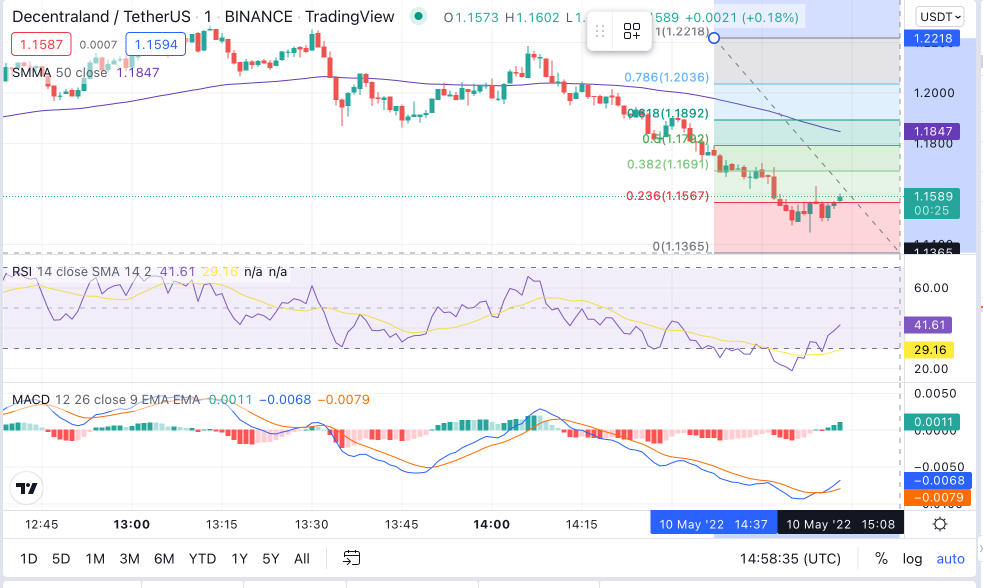
Task: Click the 60.00 RSI axis label
Action: [931, 288]
